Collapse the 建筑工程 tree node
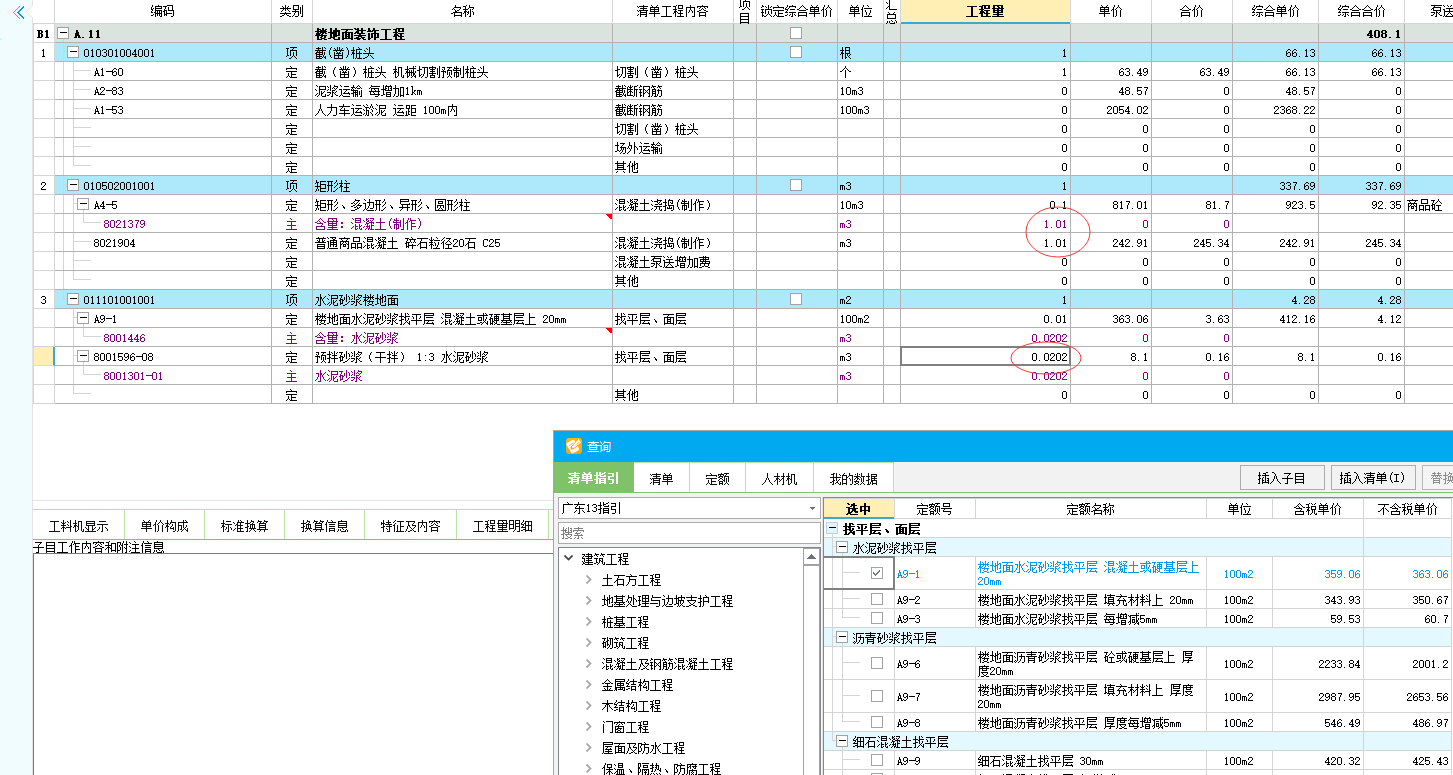Viewport: 1453px width, 775px height. (569, 559)
